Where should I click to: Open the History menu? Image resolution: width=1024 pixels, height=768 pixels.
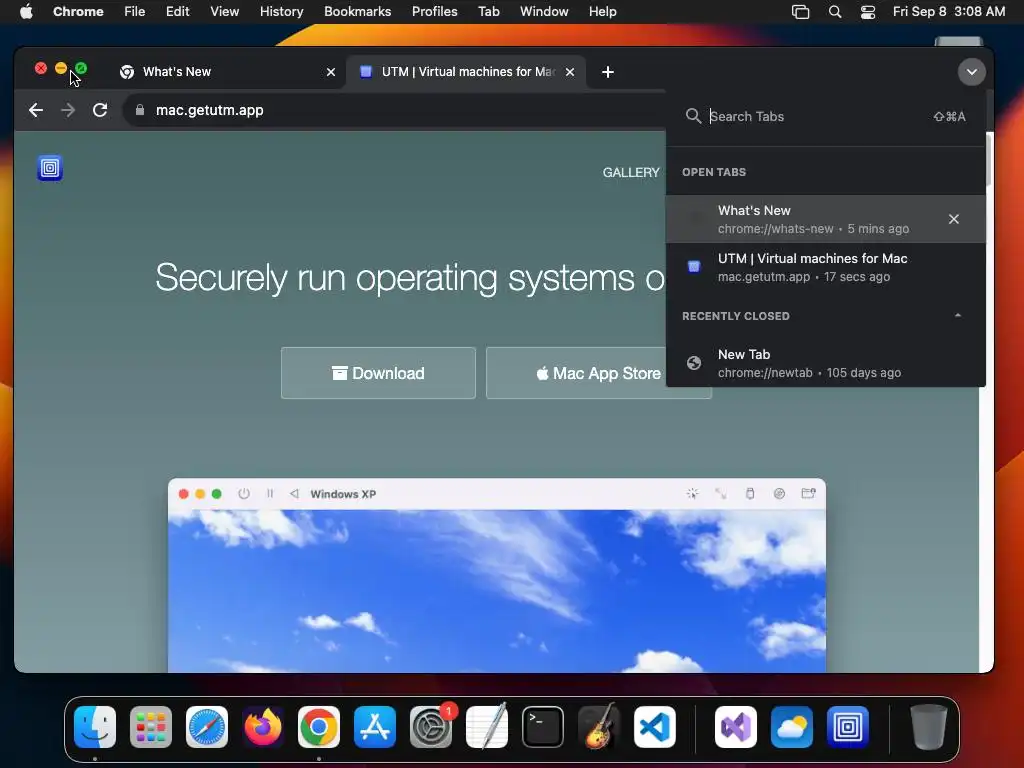tap(281, 12)
